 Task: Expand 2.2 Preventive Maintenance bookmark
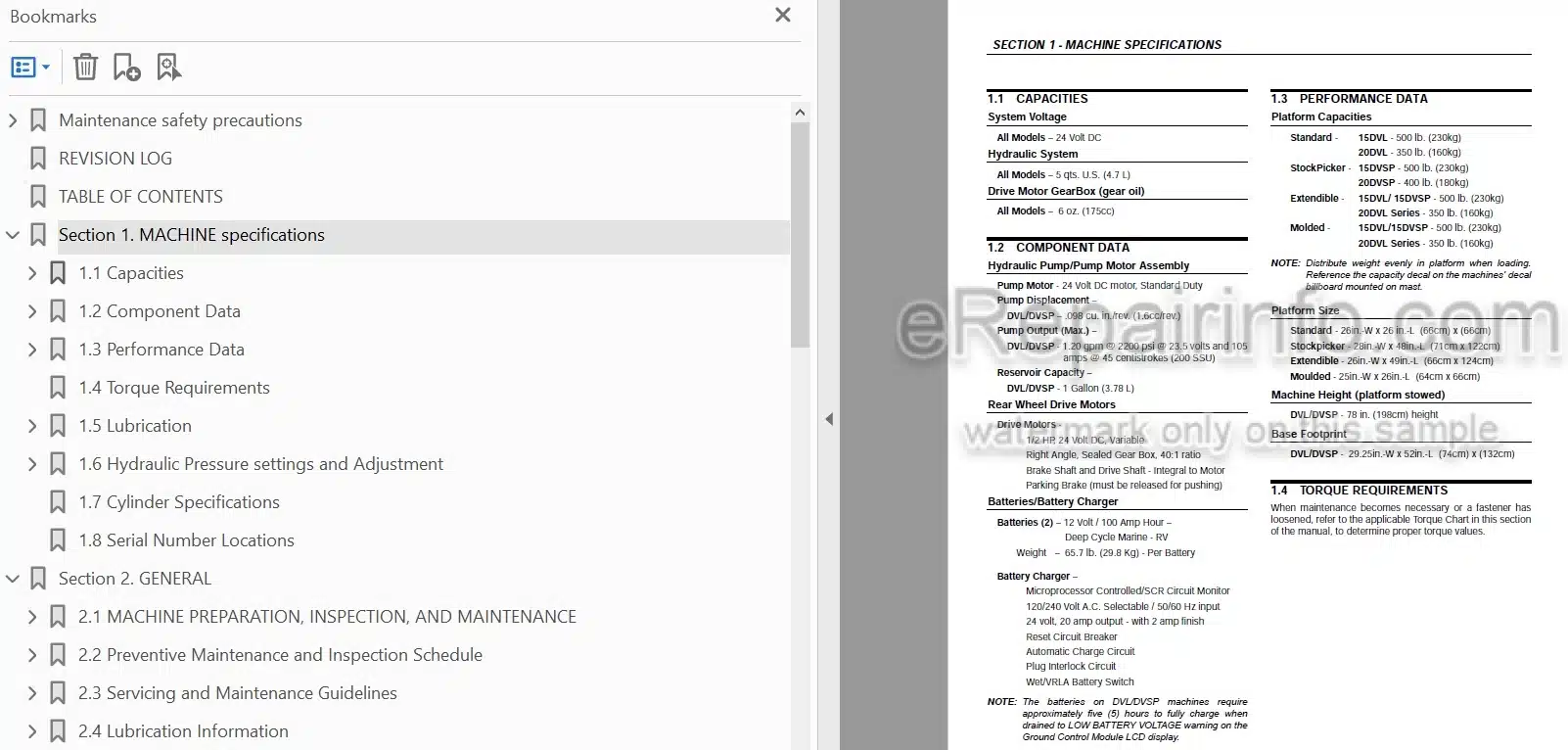tap(32, 655)
